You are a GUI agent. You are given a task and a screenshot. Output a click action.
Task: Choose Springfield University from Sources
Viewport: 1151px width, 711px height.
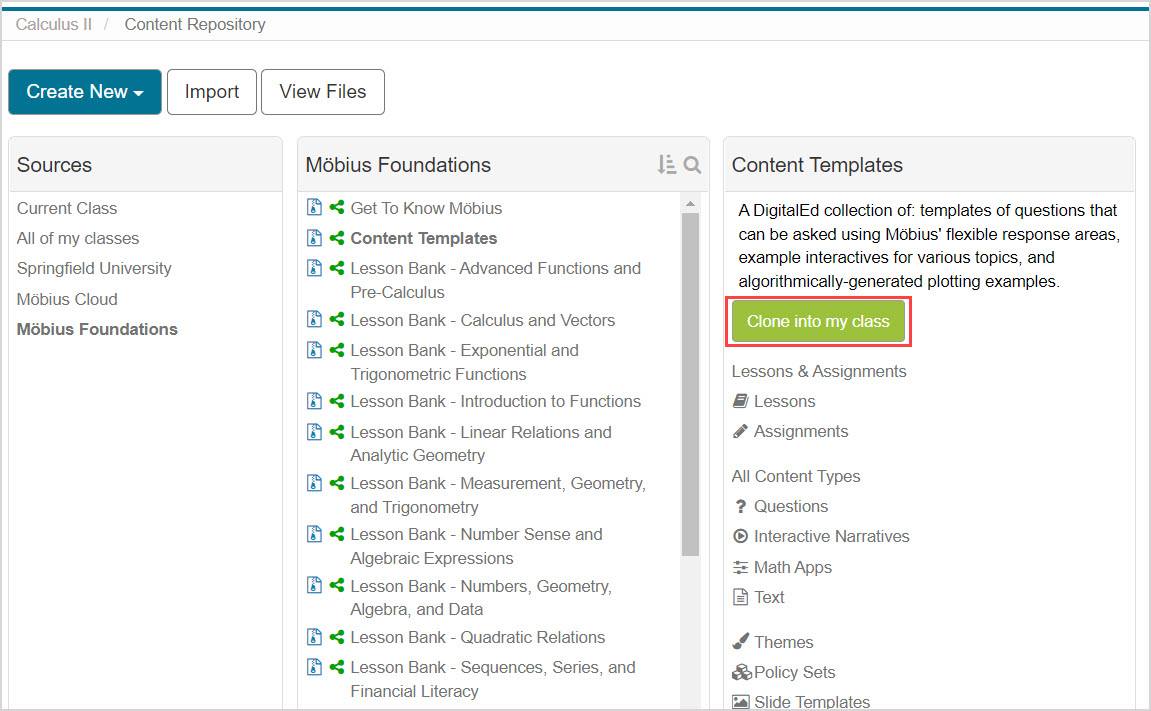pyautogui.click(x=94, y=268)
